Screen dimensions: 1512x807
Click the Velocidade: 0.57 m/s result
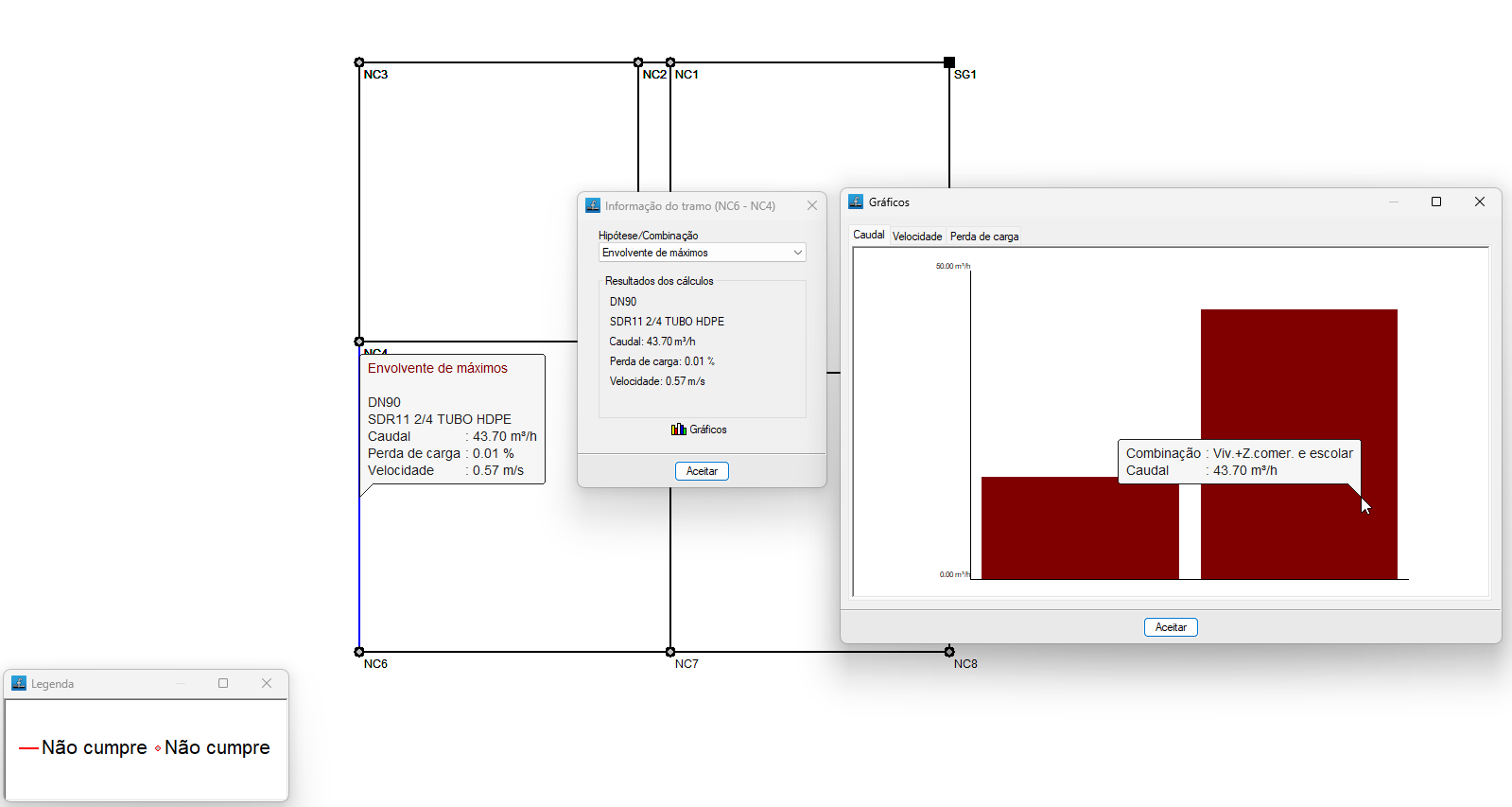click(657, 381)
